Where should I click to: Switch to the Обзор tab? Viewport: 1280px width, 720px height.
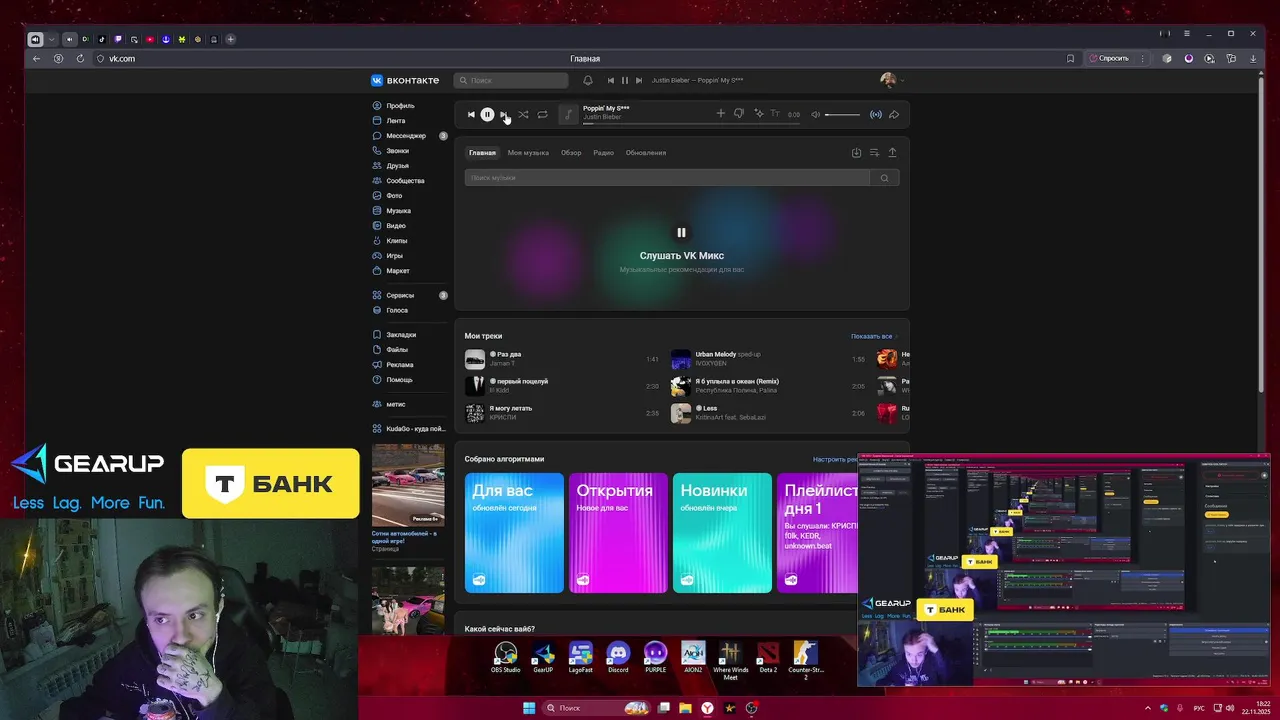point(571,153)
